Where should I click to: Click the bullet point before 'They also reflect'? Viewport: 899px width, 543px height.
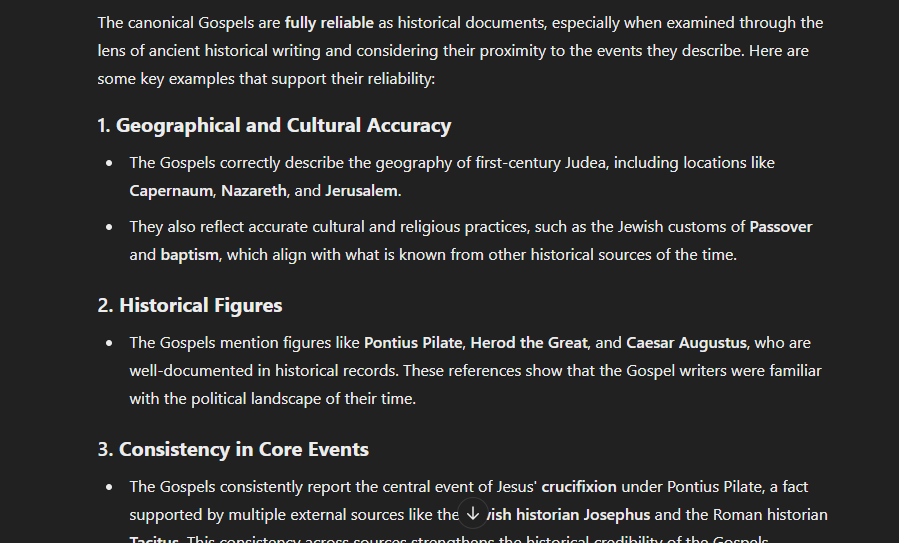click(x=110, y=227)
